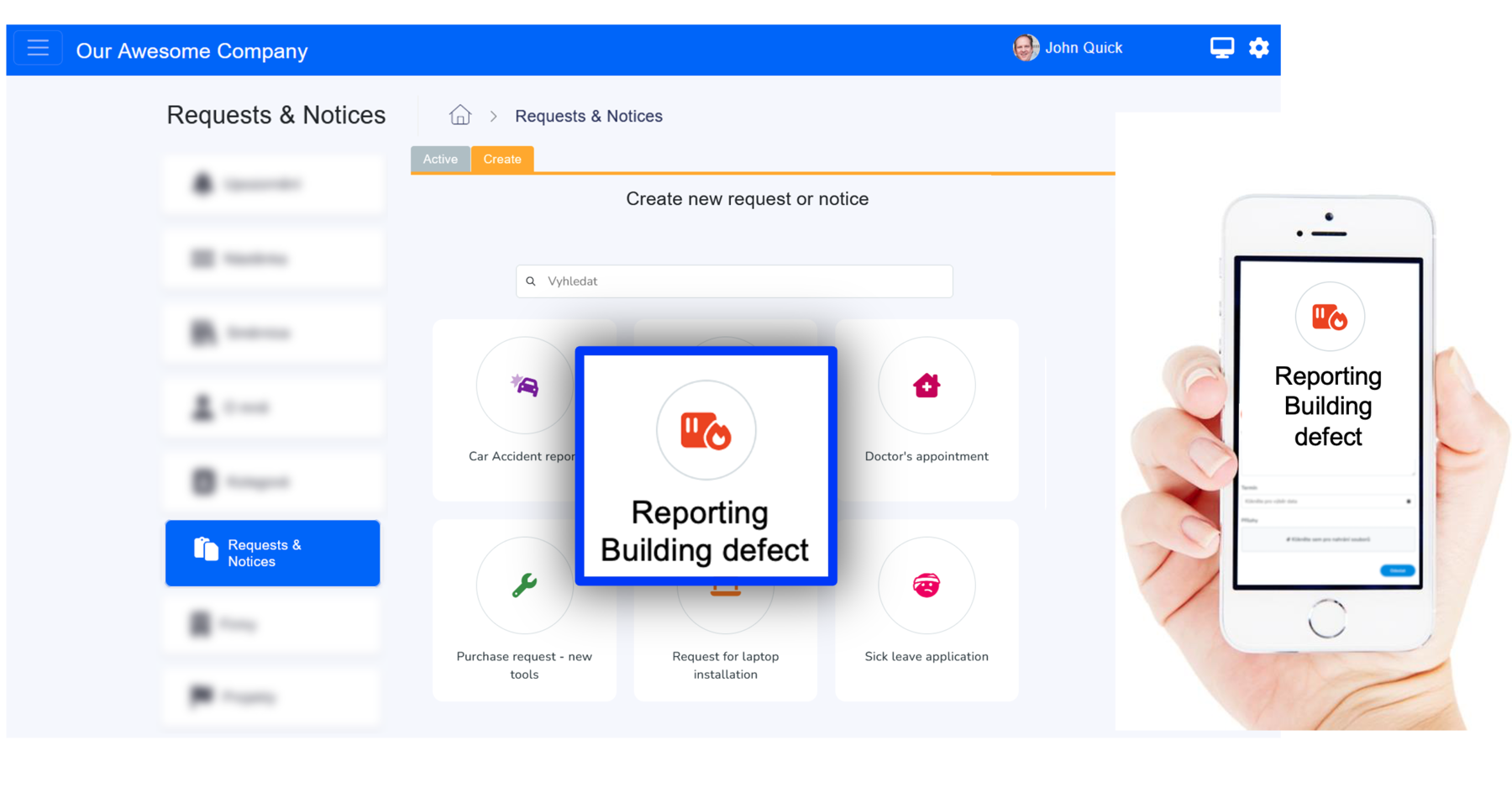This screenshot has height=798, width=1512.
Task: Open the Sick leave application icon
Action: [926, 585]
